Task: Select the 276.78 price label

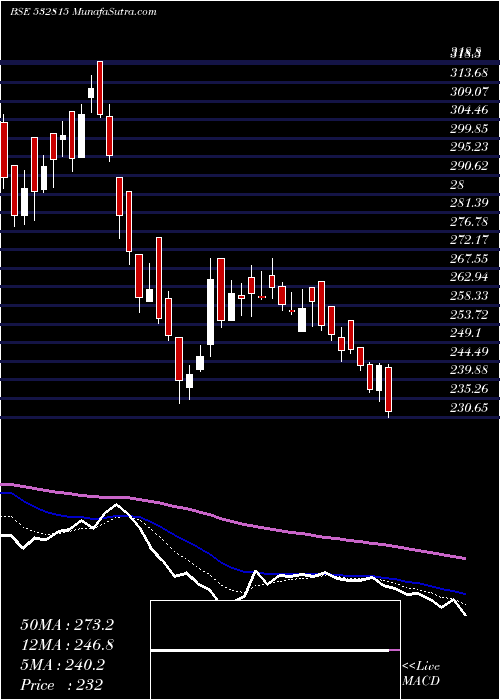Action: [x=469, y=221]
